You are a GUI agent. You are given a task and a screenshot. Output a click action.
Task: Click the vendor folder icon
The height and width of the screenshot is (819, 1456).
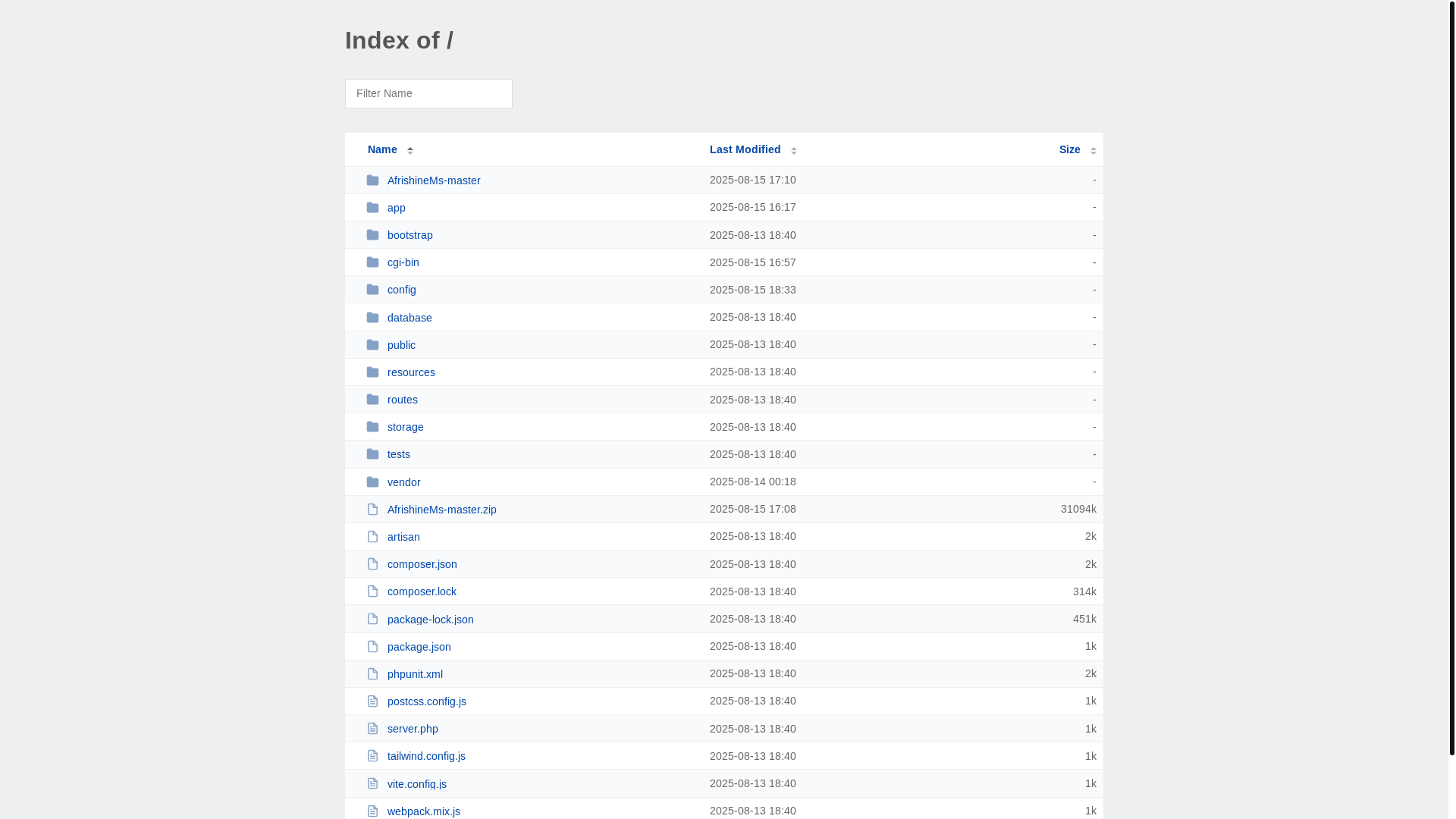(372, 482)
